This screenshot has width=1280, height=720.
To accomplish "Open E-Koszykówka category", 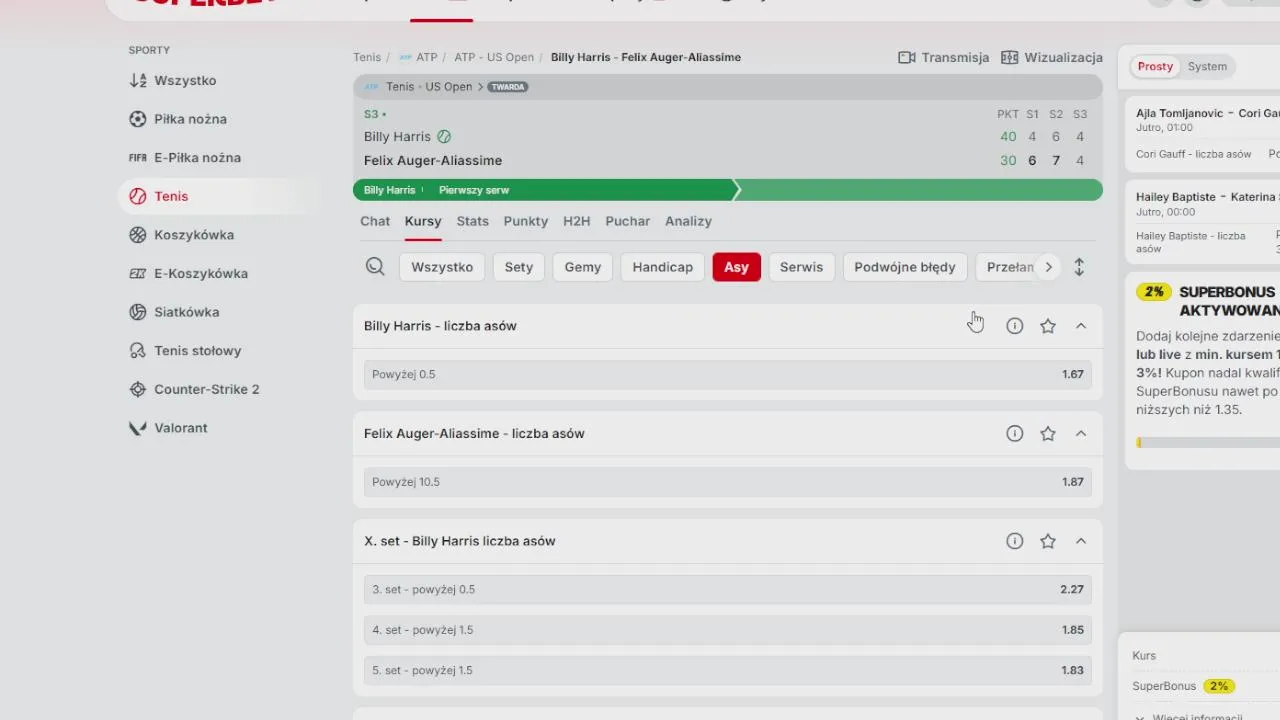I will point(188,274).
